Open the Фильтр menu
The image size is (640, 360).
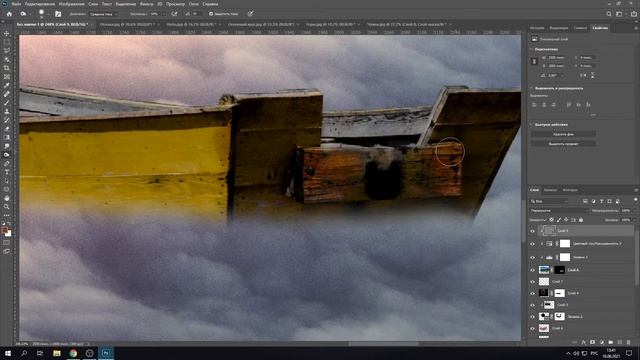147,4
